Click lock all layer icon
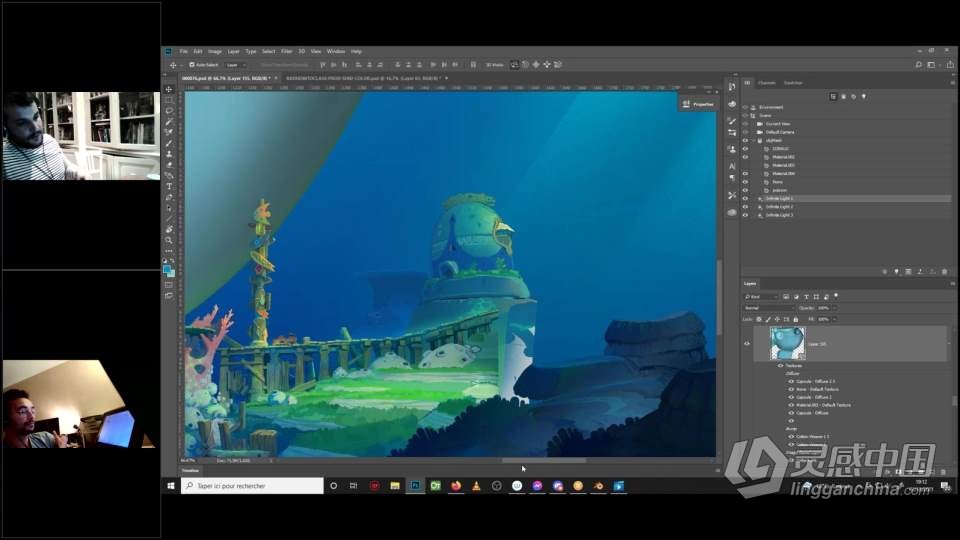 796,320
